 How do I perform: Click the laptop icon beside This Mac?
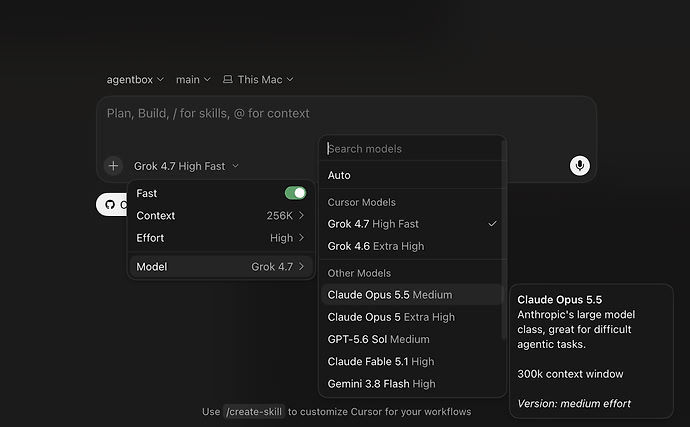228,79
